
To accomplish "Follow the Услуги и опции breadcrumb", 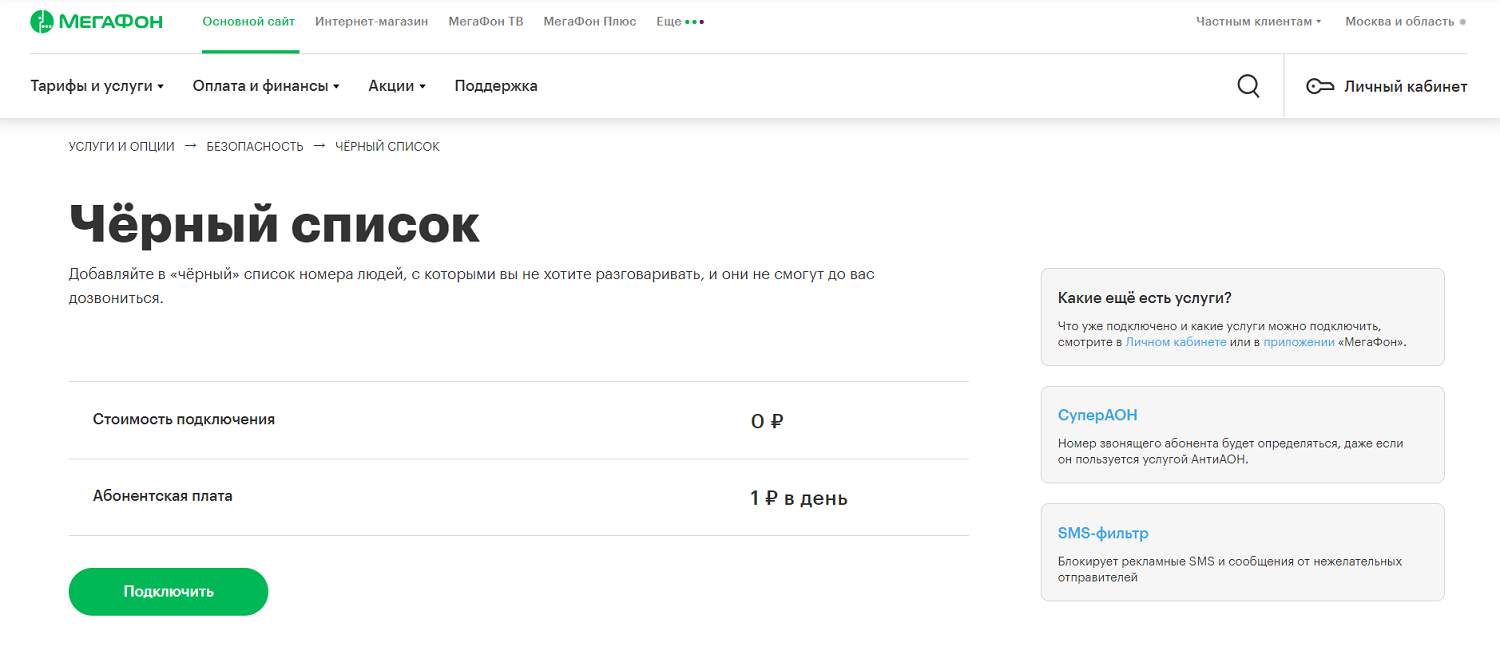I will click(x=121, y=147).
